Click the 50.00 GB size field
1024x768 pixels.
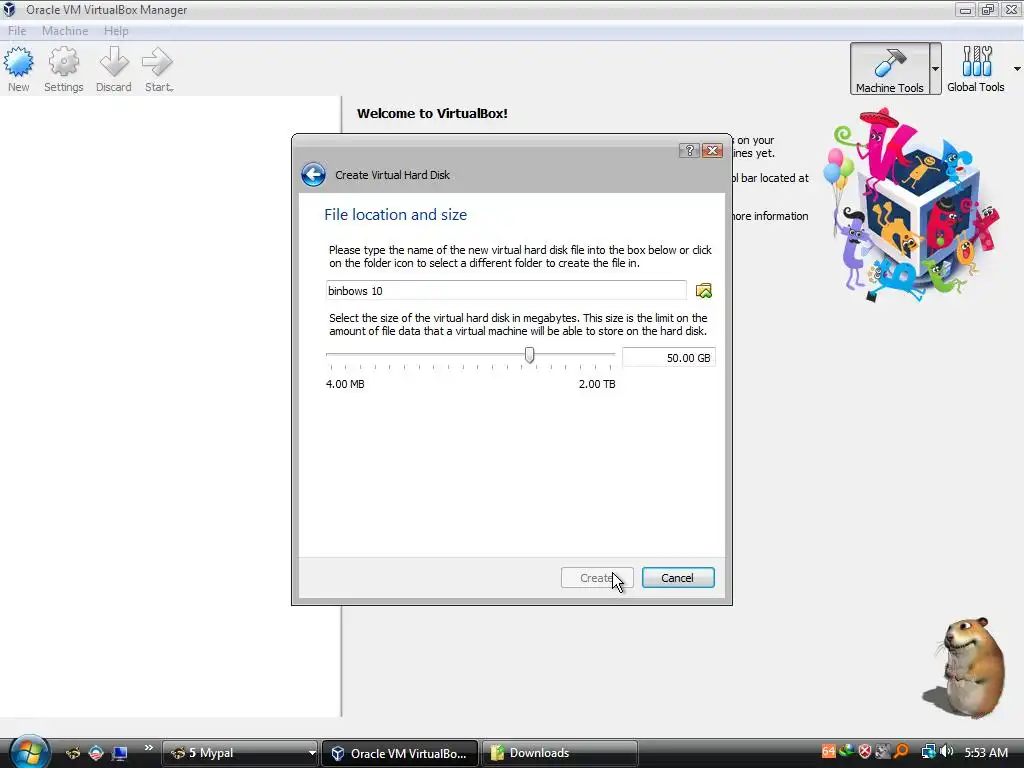pos(669,358)
